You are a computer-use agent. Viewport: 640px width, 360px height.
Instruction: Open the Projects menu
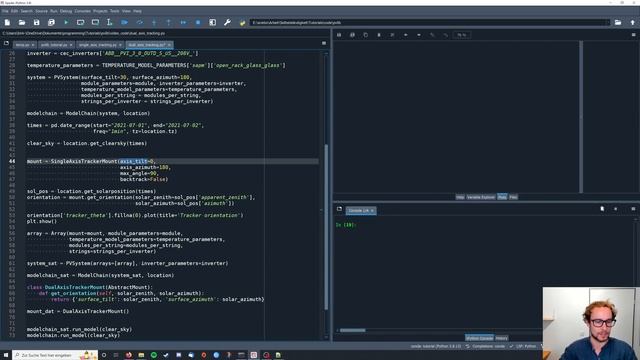pos(100,11)
